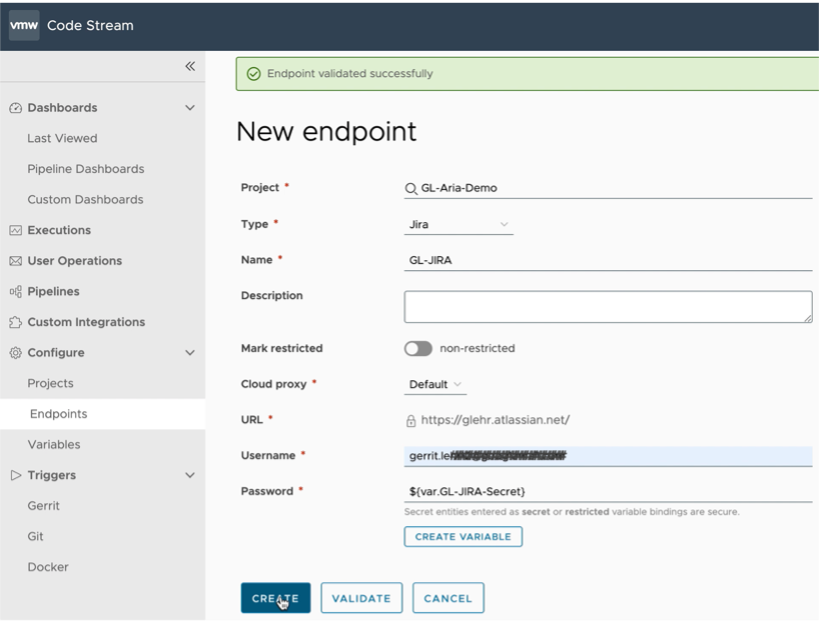Open the Type dropdown showing Jira
Image resolution: width=821 pixels, height=623 pixels.
tap(458, 225)
